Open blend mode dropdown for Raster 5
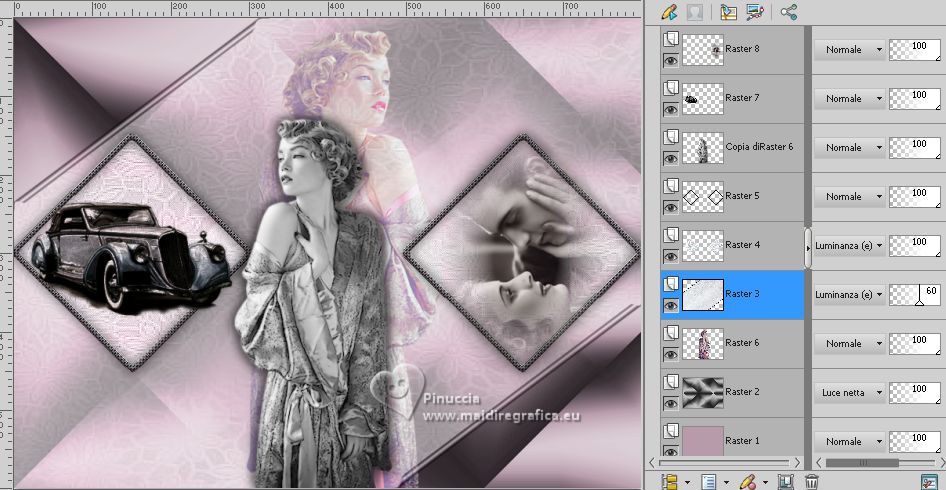The width and height of the screenshot is (946, 490). tap(849, 196)
